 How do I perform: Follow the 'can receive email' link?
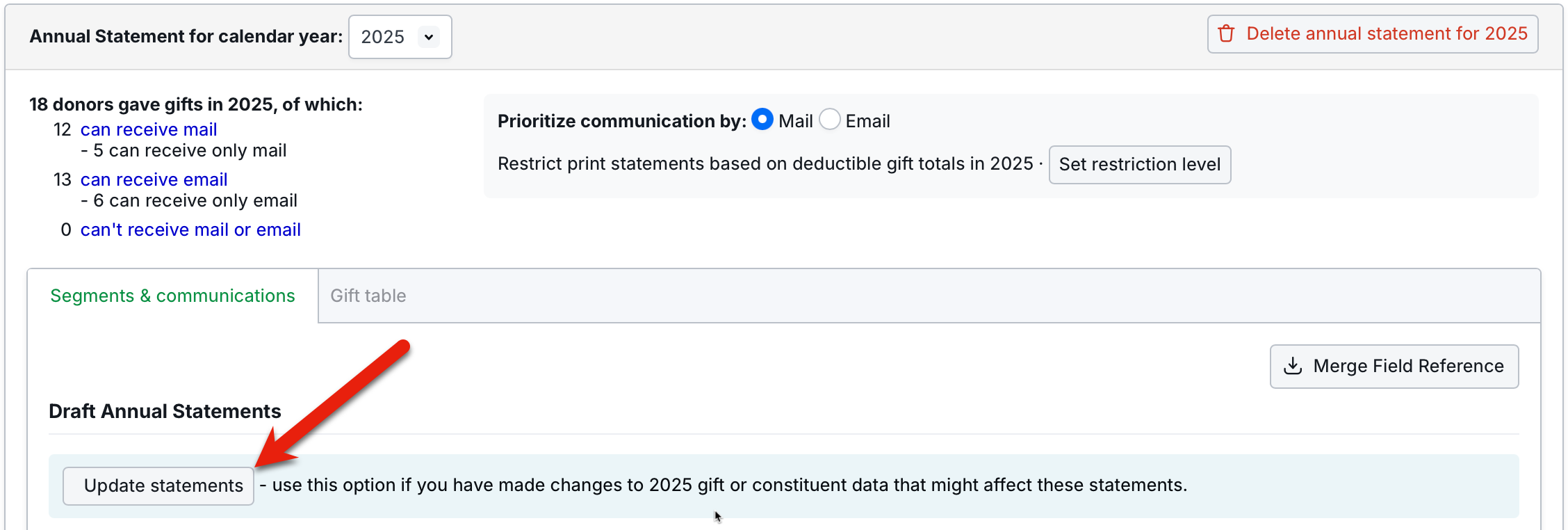(x=154, y=179)
